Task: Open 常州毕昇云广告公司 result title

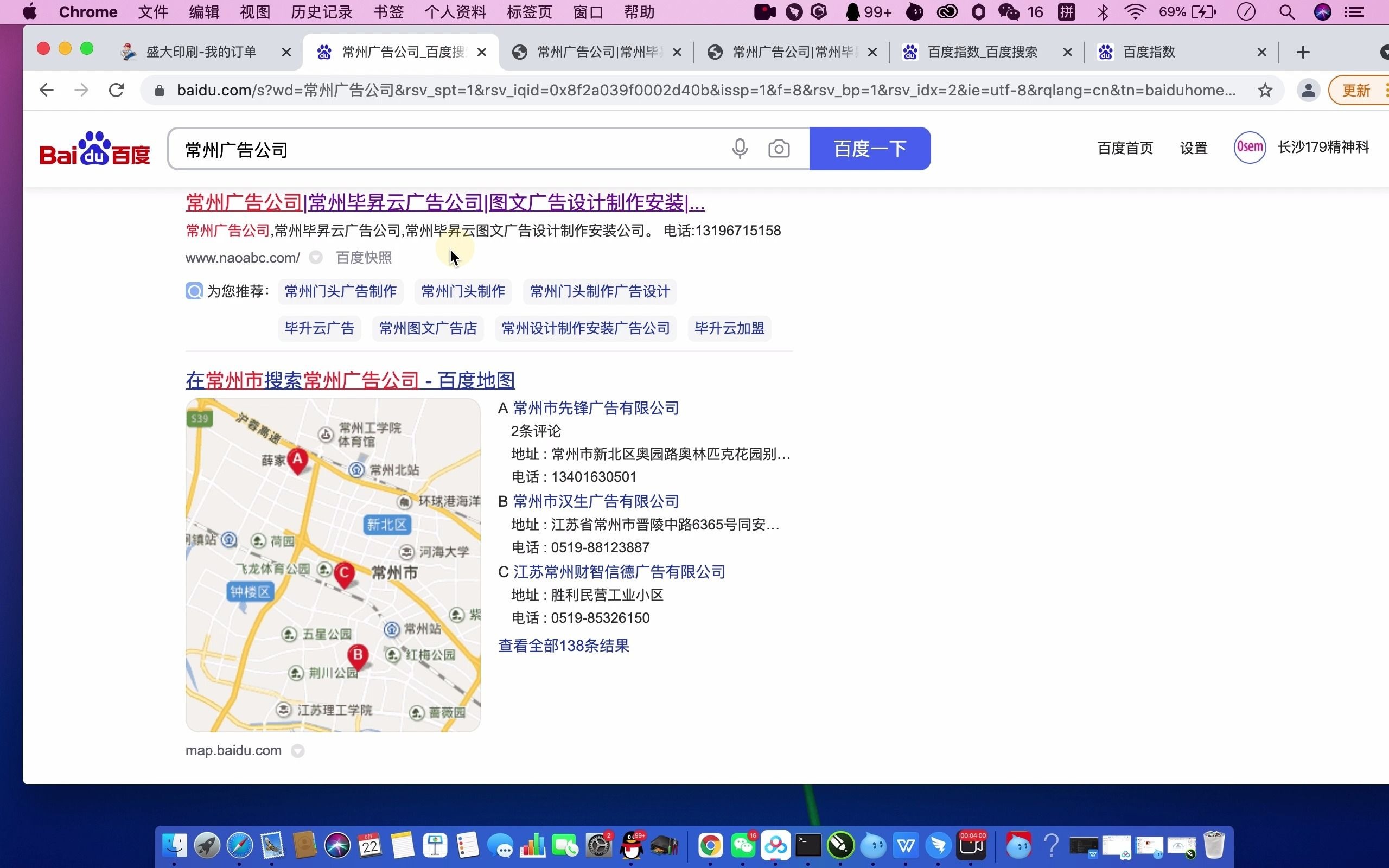Action: coord(445,203)
